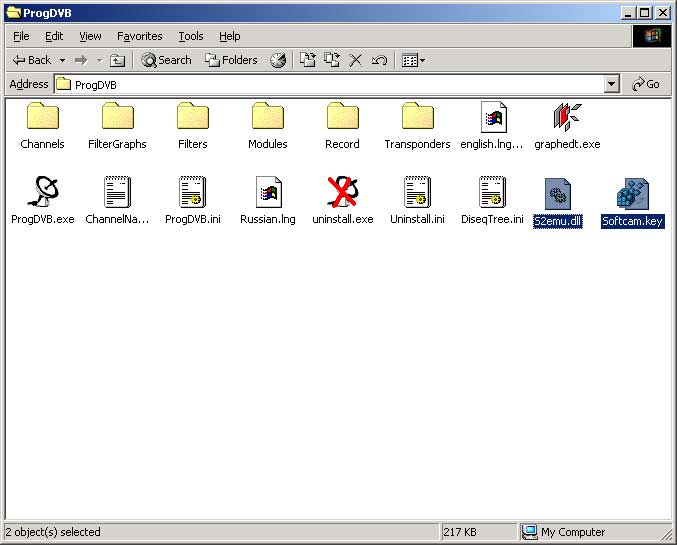Open the File menu
Screen dimensions: 677x545
(21, 36)
